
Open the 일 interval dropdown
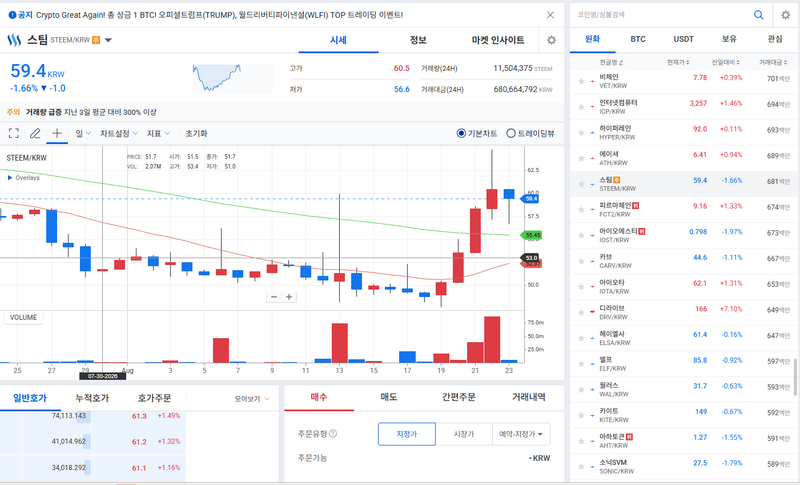coord(83,133)
